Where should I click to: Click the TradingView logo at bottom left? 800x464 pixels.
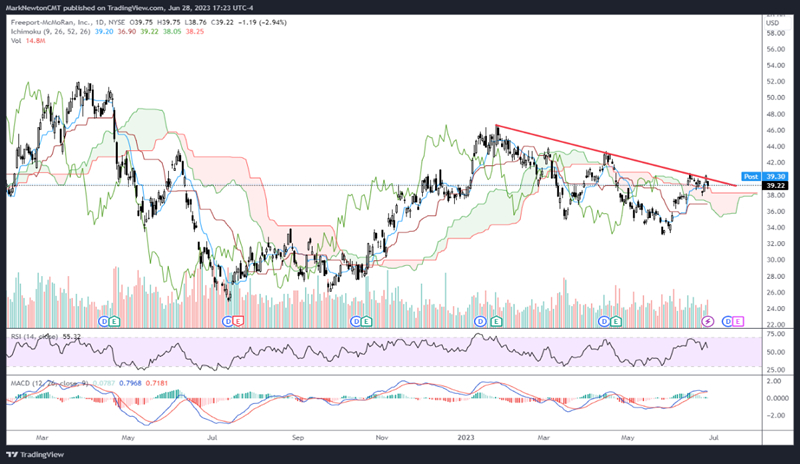click(35, 454)
